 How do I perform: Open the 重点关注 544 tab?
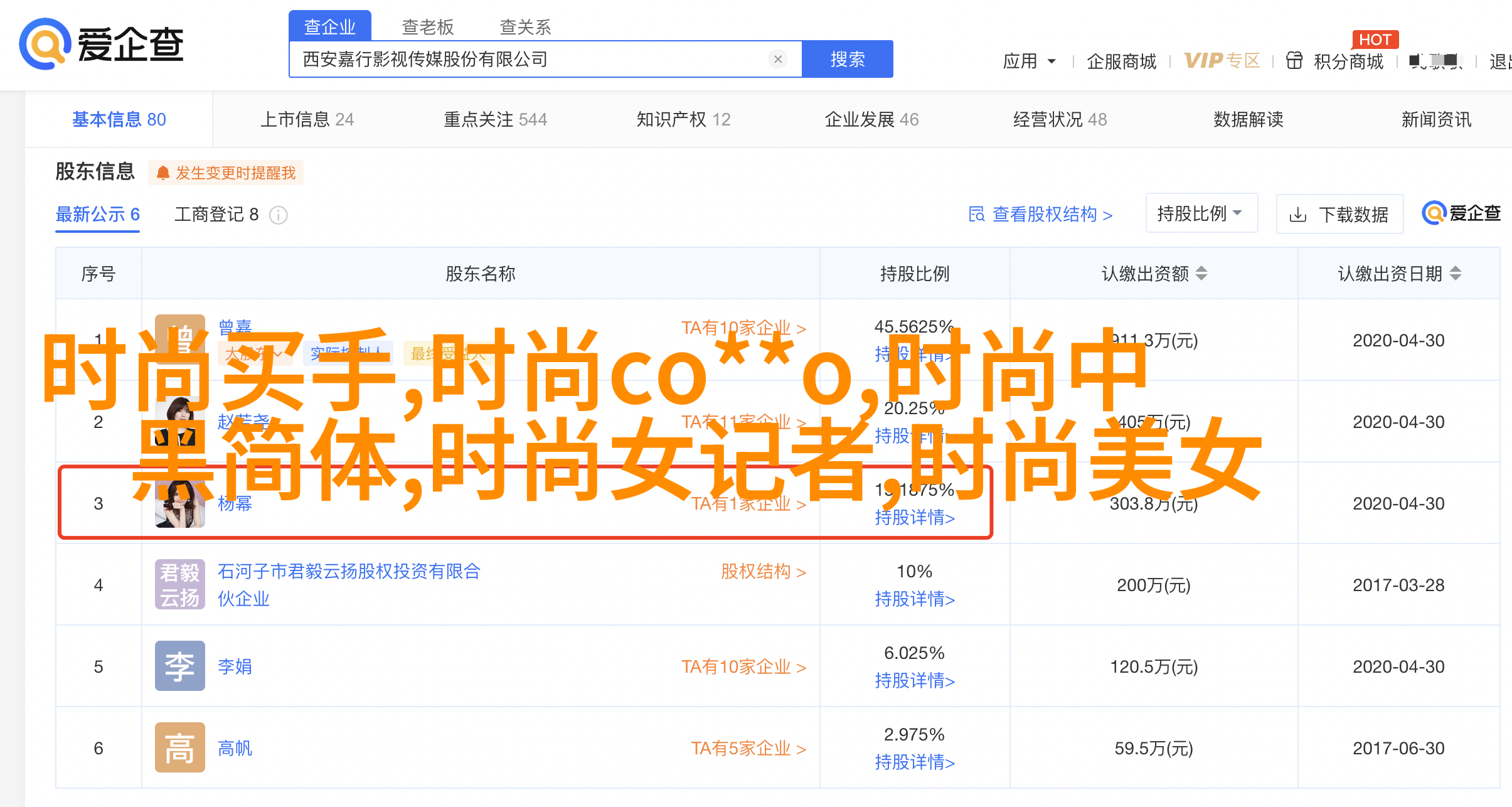(496, 119)
